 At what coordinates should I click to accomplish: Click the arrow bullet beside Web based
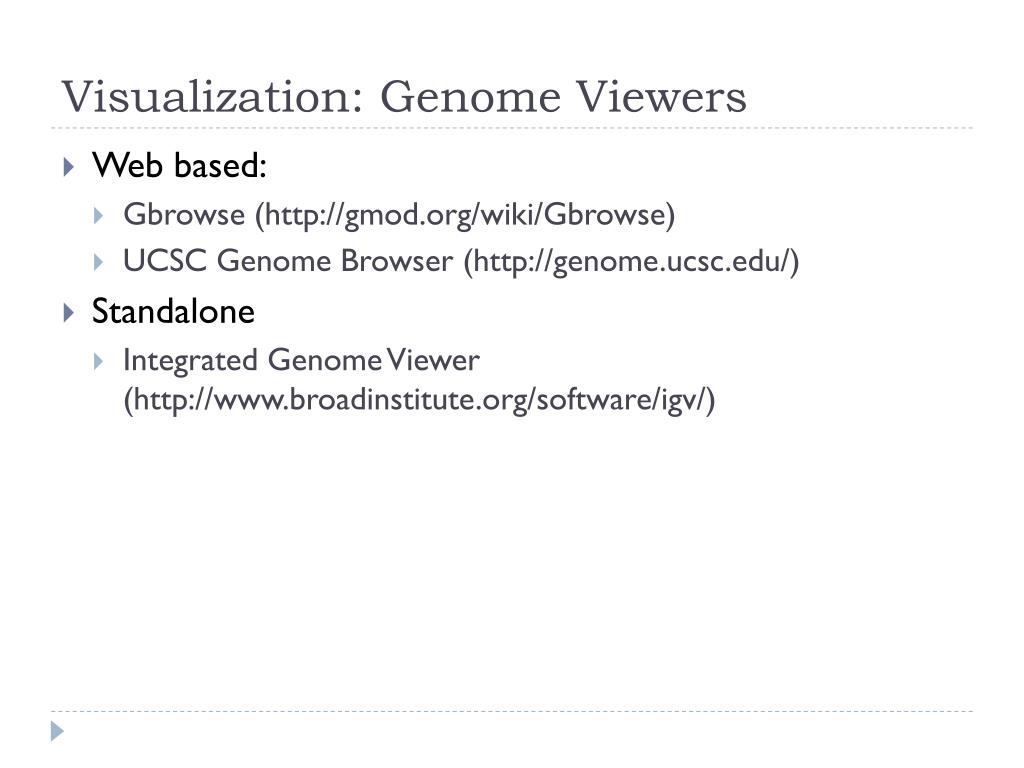coord(69,167)
